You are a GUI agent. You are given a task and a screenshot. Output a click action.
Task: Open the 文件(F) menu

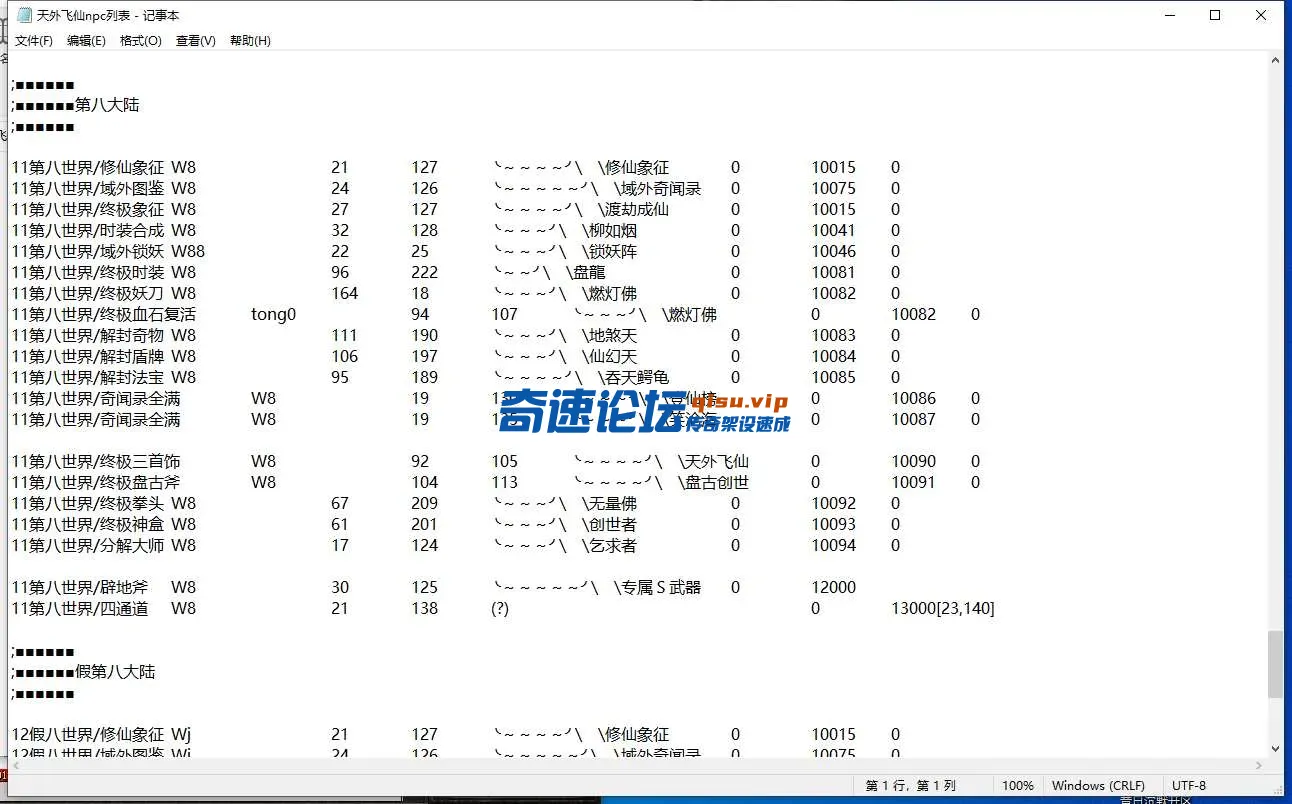click(34, 41)
